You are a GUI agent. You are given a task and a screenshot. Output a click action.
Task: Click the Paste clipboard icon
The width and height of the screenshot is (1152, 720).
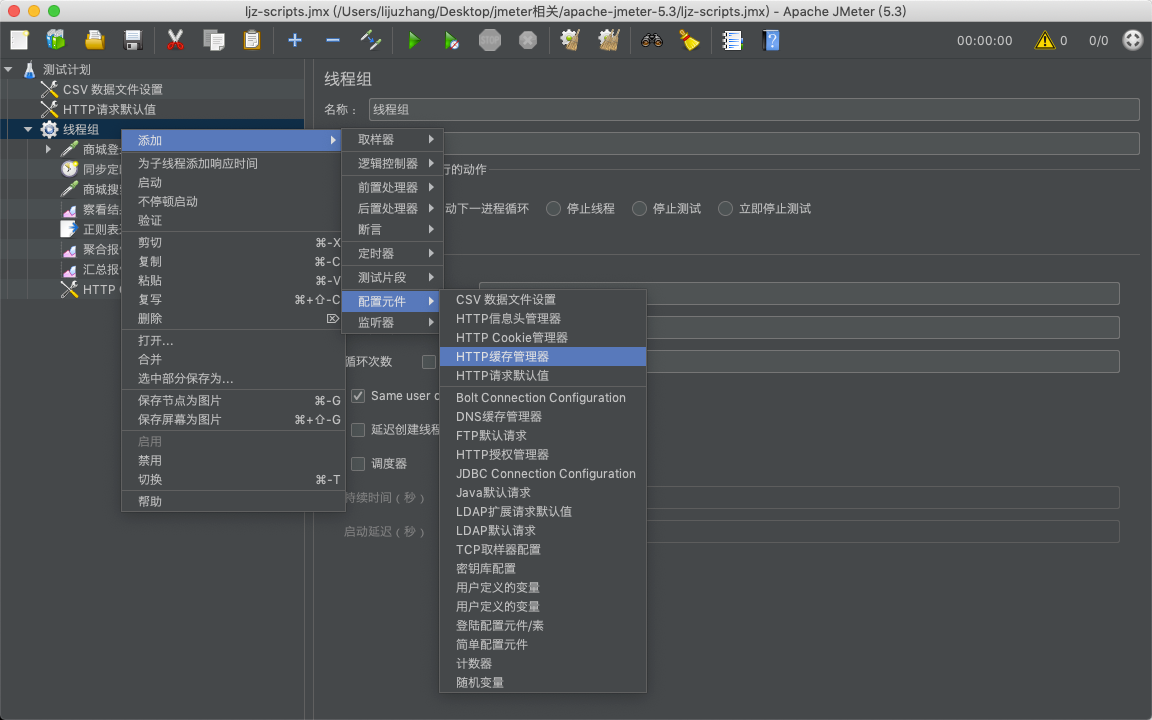(x=251, y=40)
